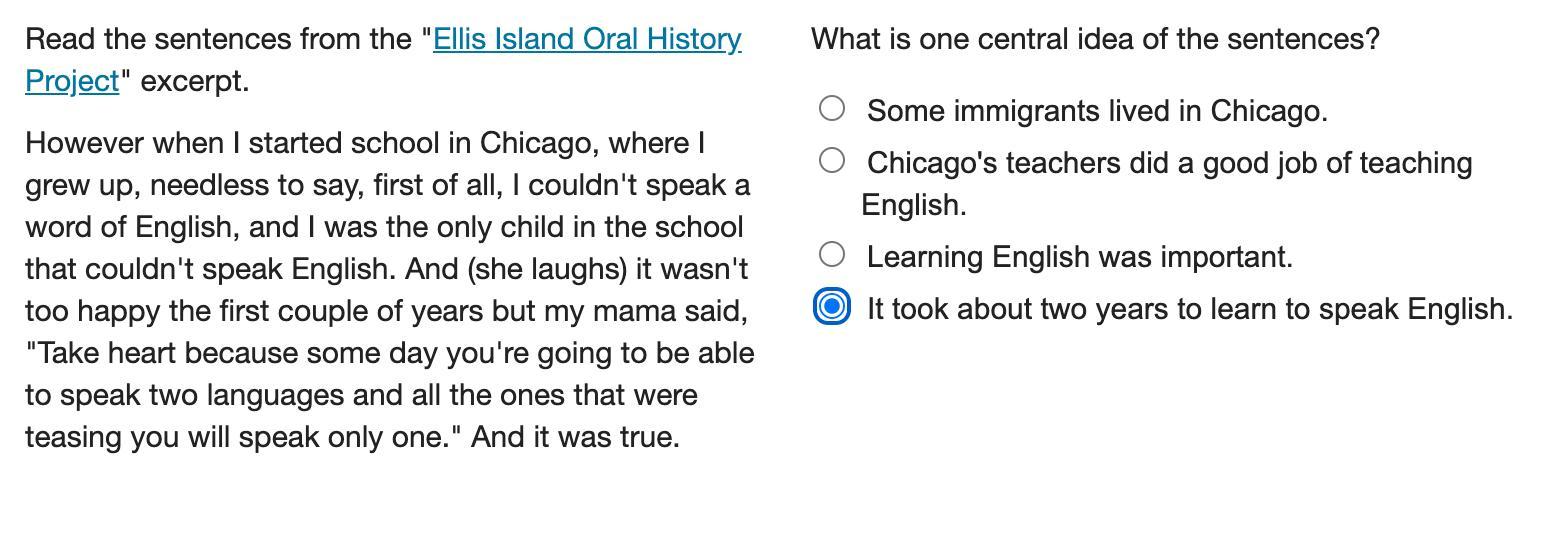The width and height of the screenshot is (1550, 559).
Task: Click the sentence "And it was true."
Action: click(575, 437)
